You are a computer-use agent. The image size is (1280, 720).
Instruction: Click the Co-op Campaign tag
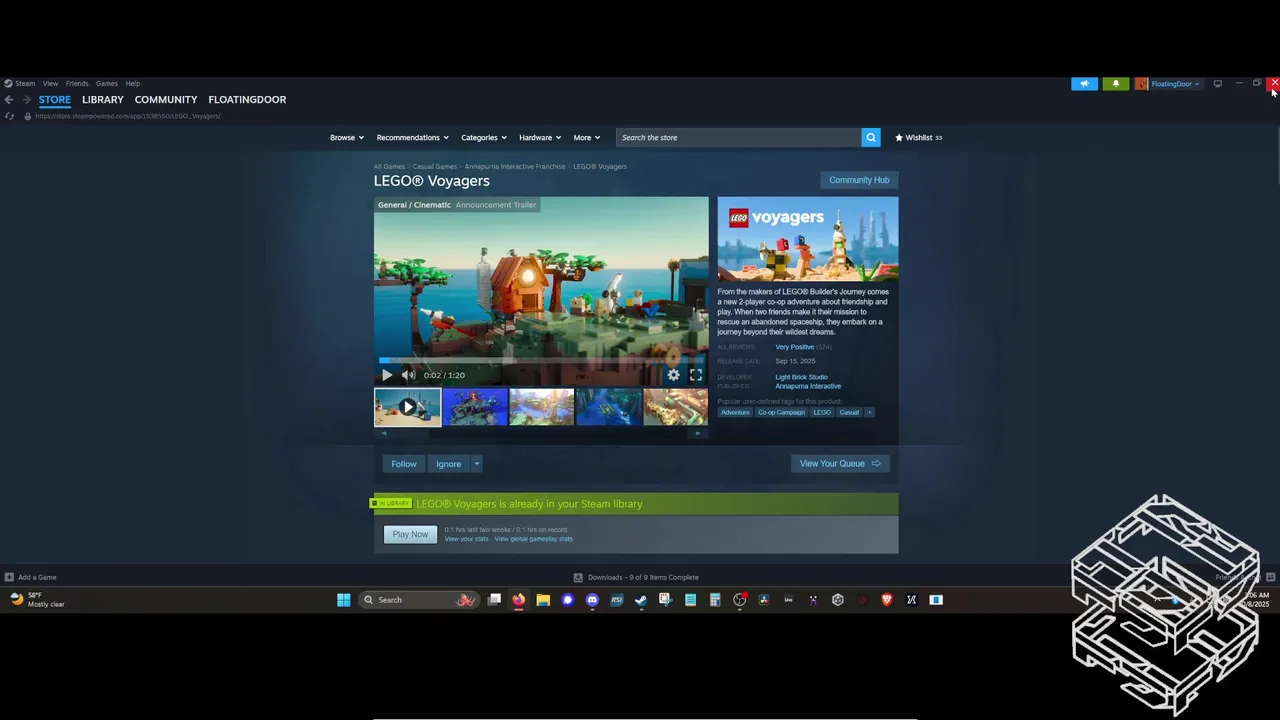[x=781, y=412]
